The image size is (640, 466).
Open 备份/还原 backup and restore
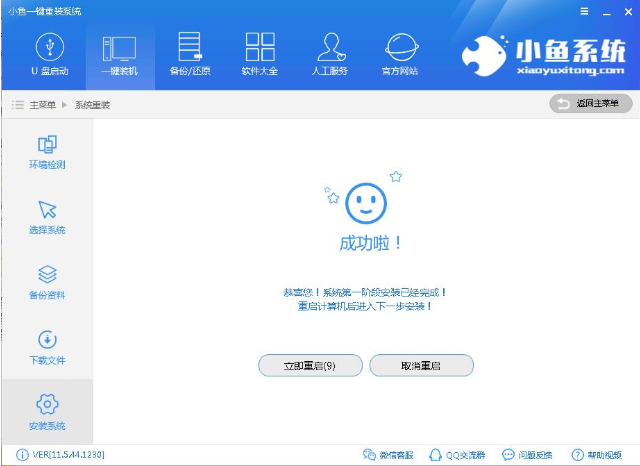(x=190, y=55)
